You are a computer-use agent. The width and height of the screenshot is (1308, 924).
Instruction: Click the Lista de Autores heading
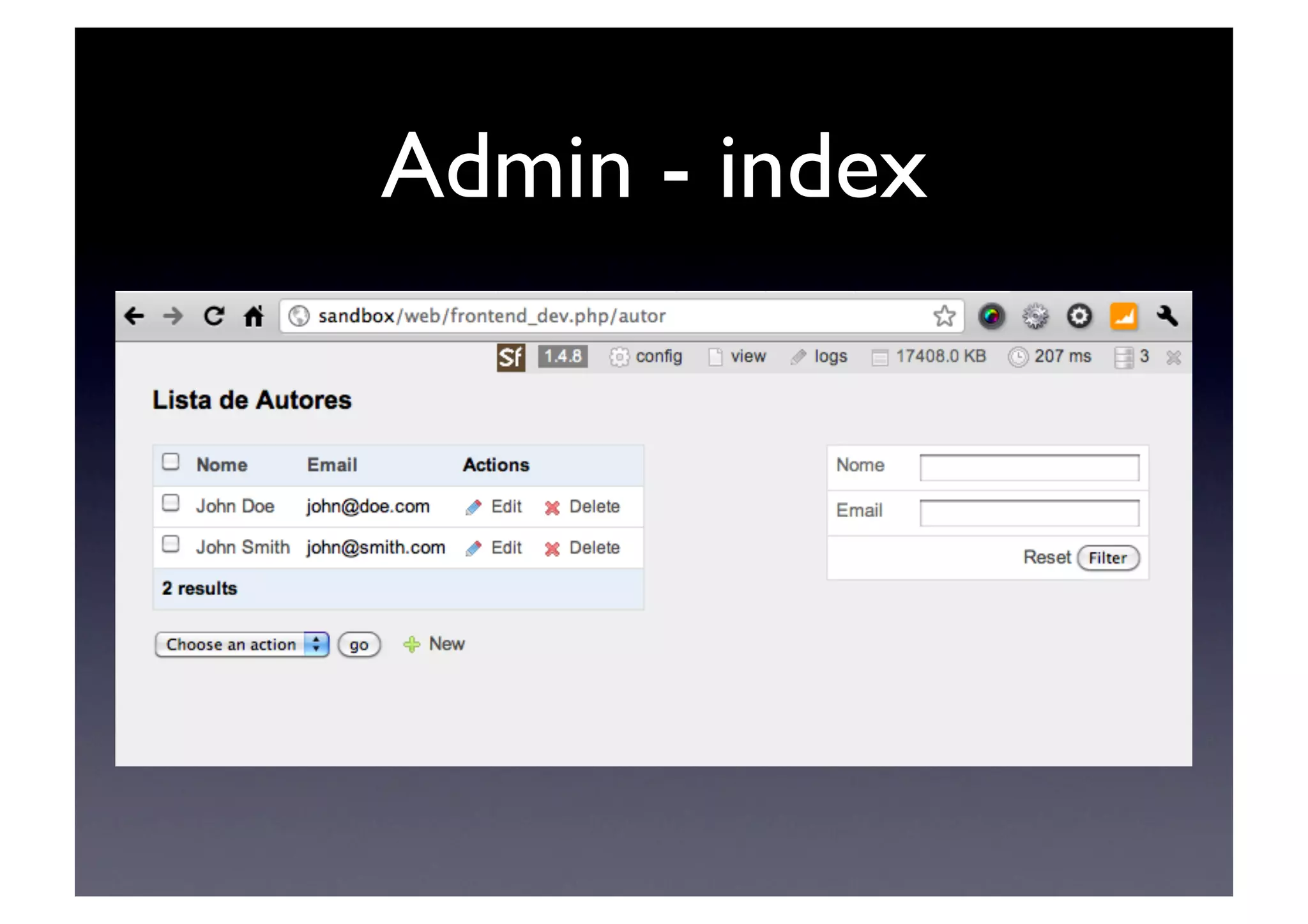(252, 400)
